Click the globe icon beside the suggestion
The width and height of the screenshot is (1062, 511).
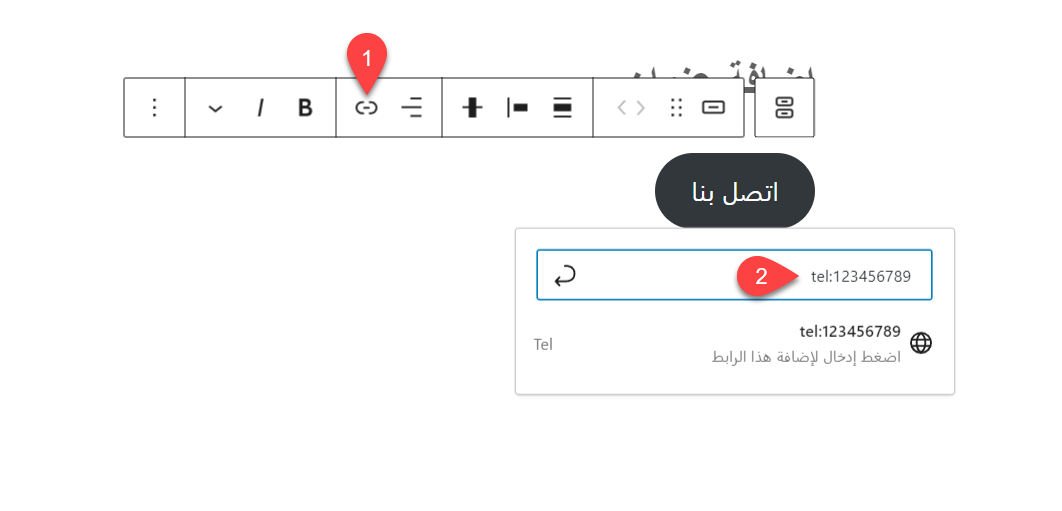pos(921,343)
